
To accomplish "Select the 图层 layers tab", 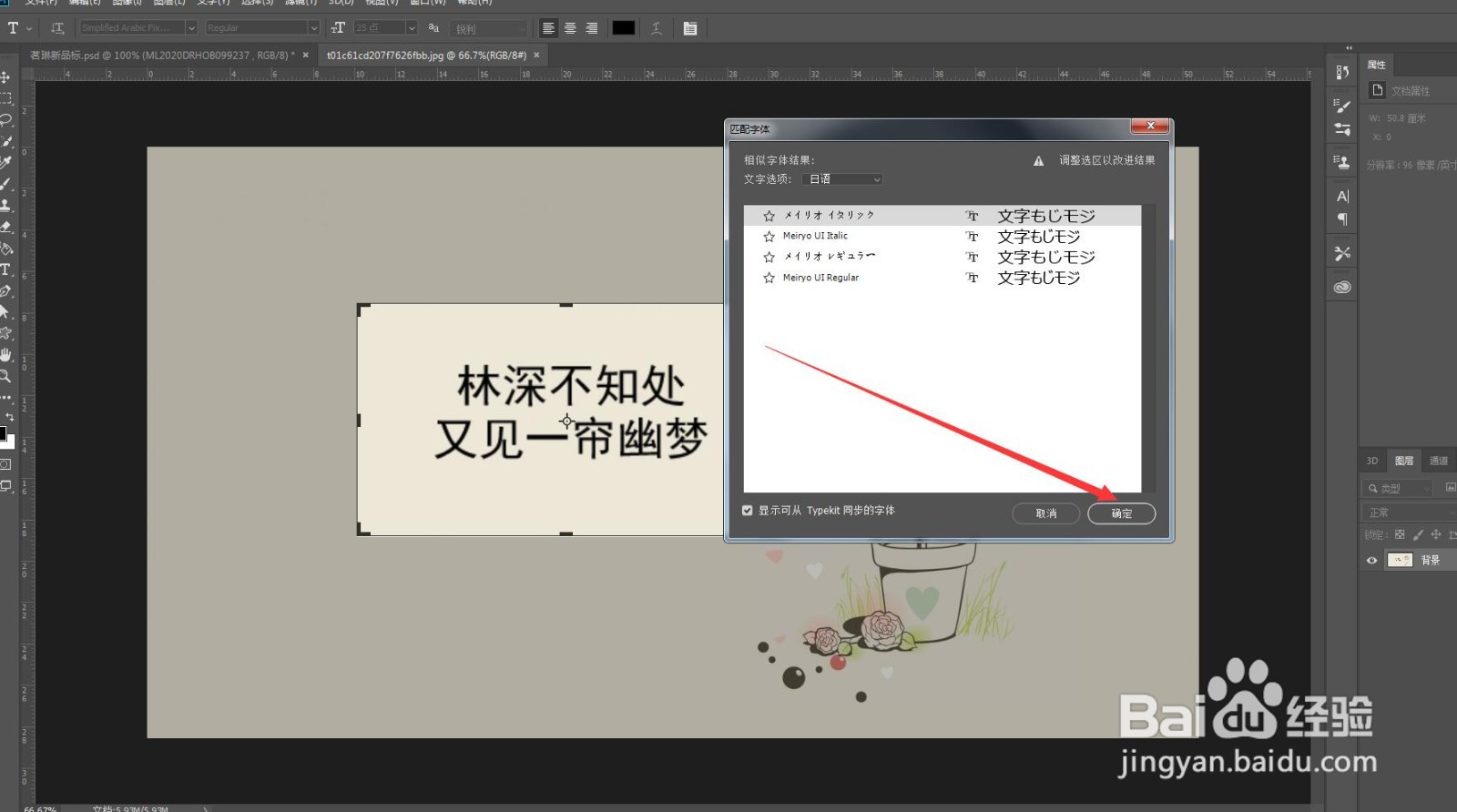I will pyautogui.click(x=1405, y=461).
